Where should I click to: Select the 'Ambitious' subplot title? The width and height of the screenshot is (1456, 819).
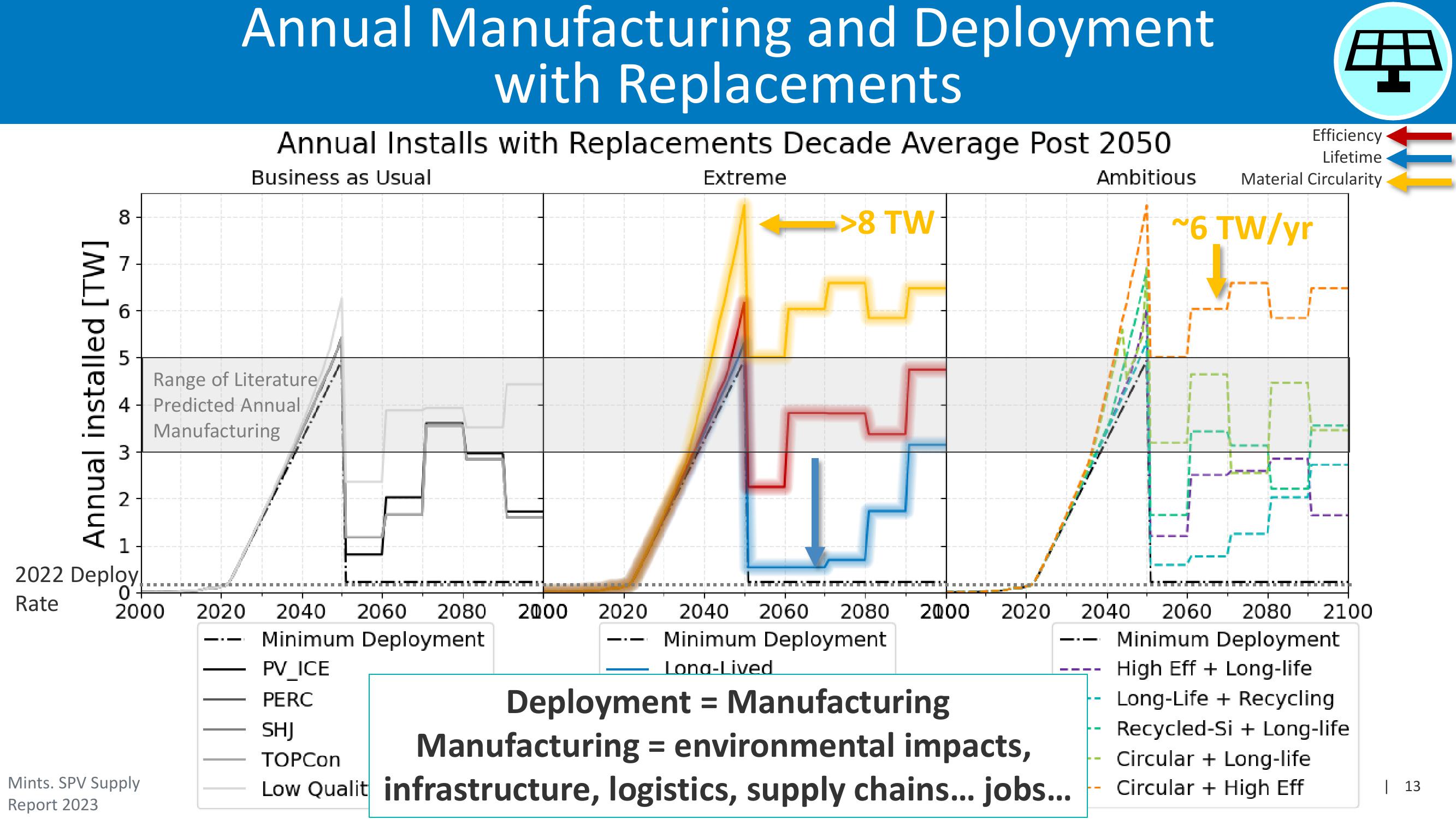click(x=1146, y=177)
